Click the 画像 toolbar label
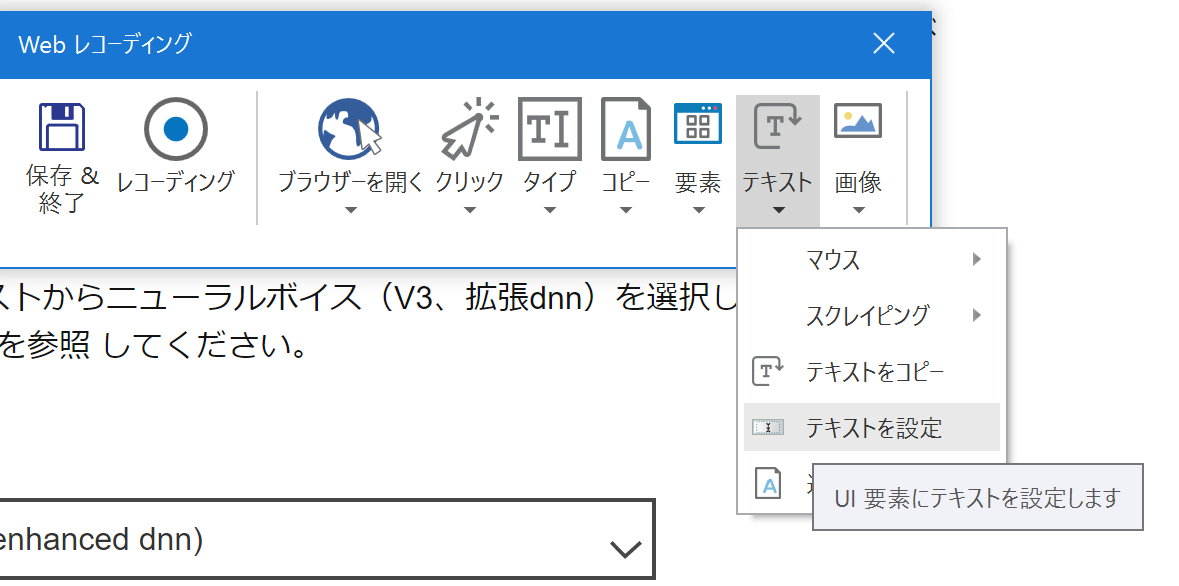The width and height of the screenshot is (1179, 586). point(858,182)
